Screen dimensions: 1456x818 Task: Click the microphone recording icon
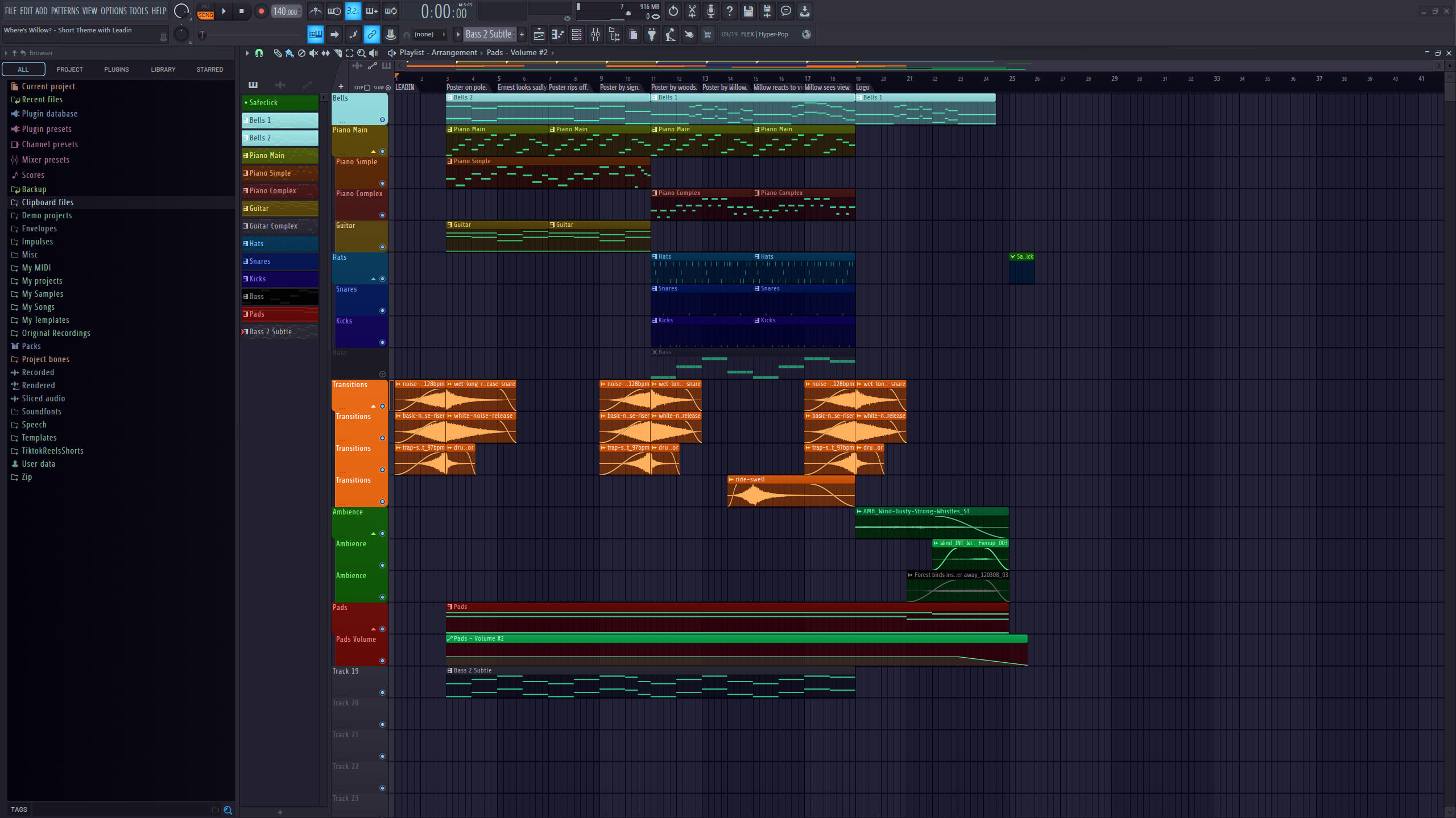(x=710, y=11)
